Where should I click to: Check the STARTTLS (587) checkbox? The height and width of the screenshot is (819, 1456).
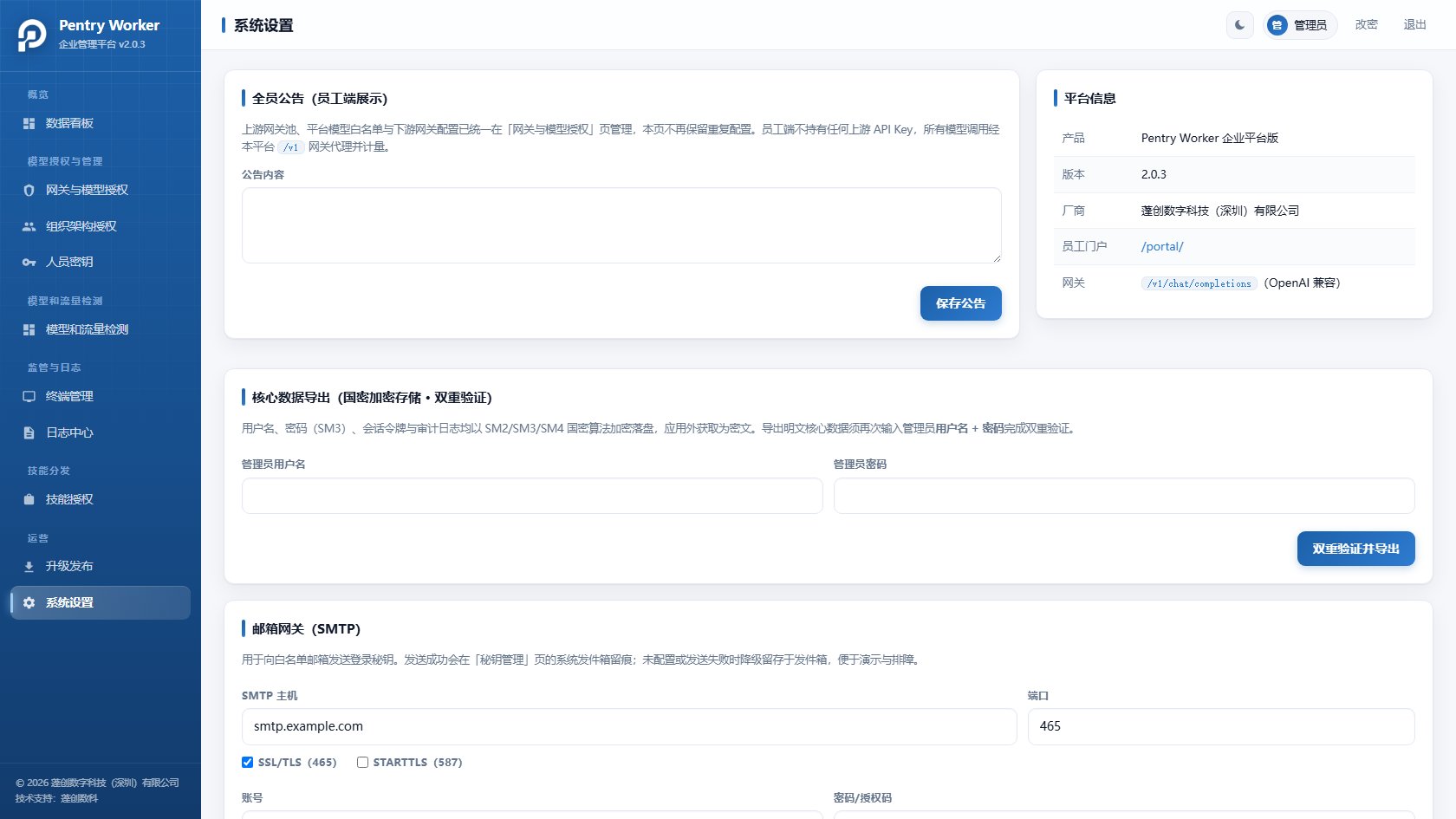[362, 763]
